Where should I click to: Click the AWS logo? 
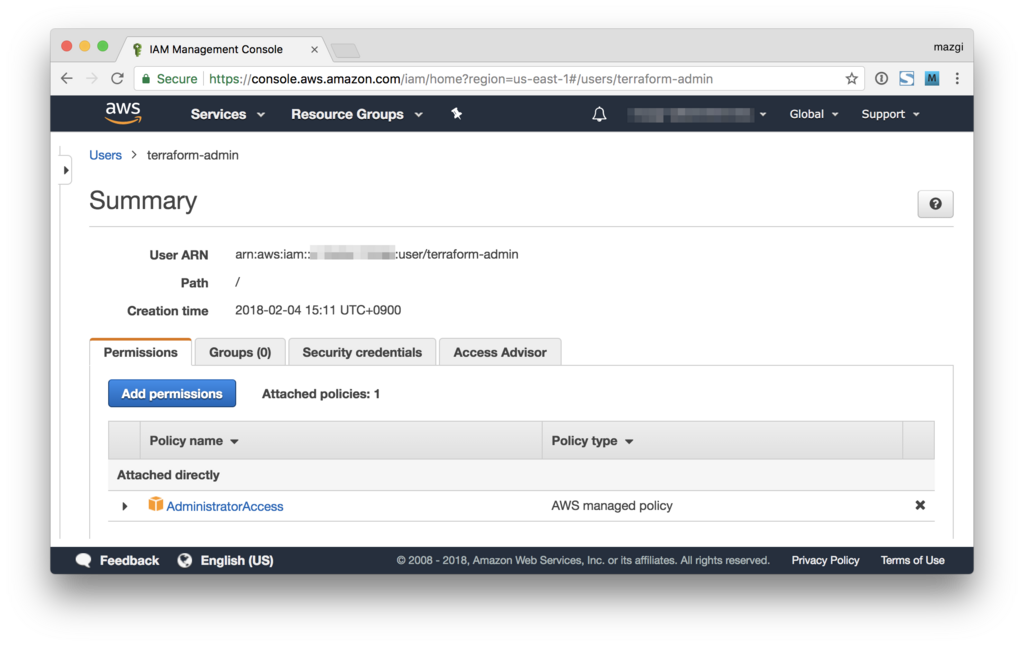pos(123,113)
